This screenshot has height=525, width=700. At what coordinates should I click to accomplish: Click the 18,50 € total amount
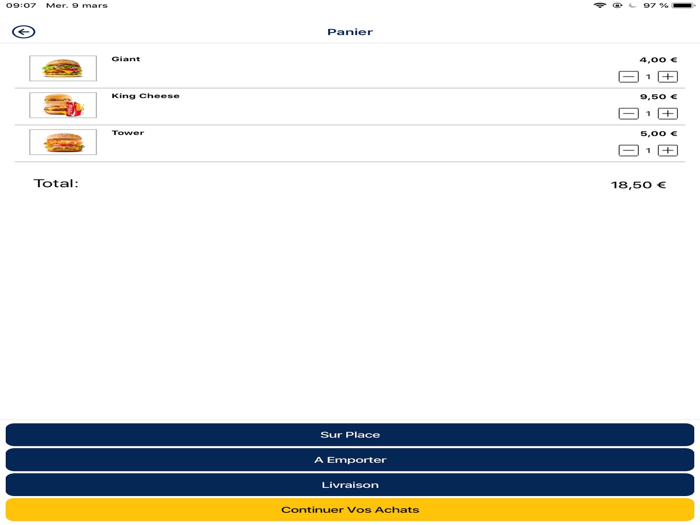(638, 185)
